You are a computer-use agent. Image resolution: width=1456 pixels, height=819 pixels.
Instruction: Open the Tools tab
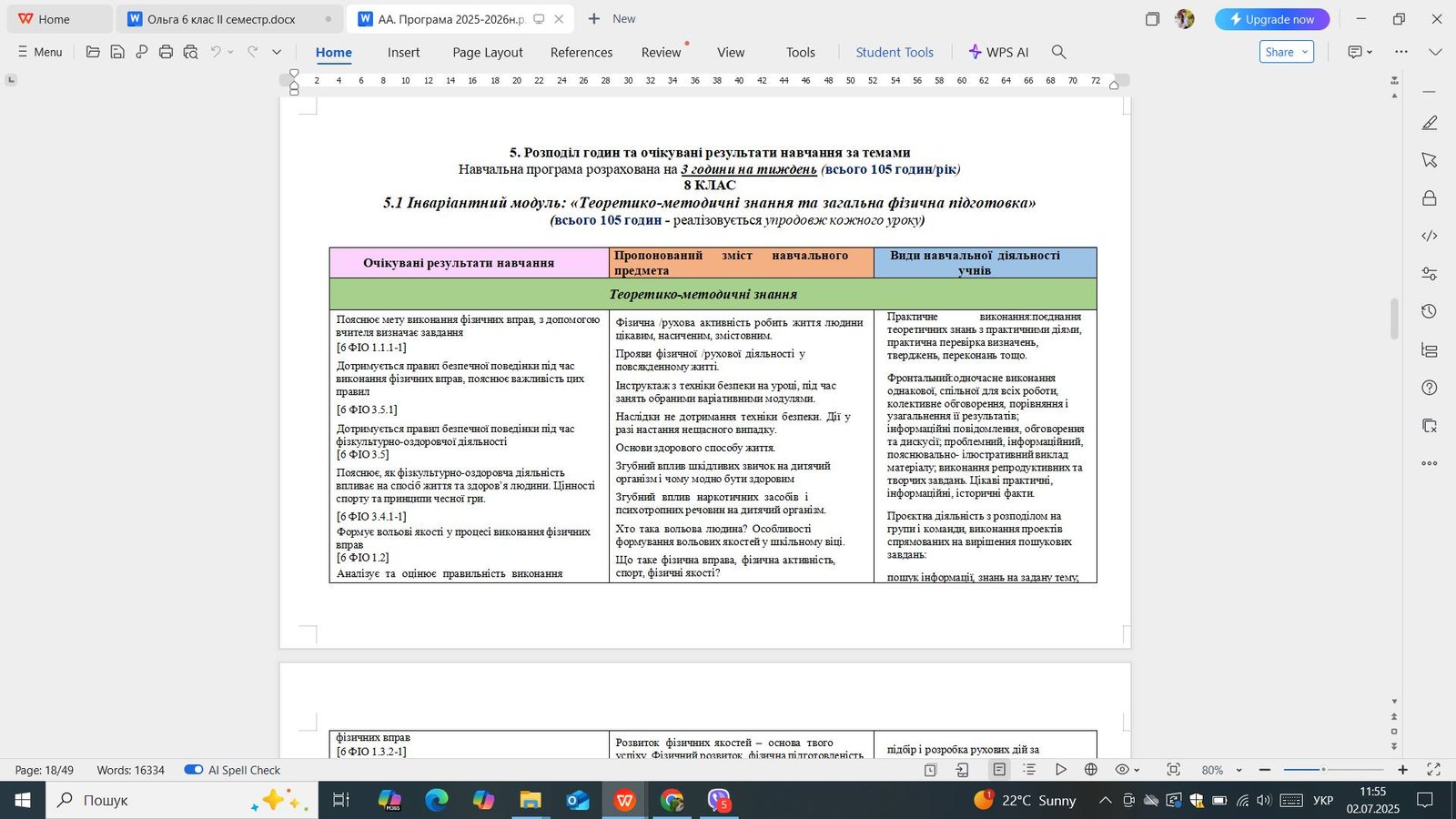pyautogui.click(x=801, y=52)
